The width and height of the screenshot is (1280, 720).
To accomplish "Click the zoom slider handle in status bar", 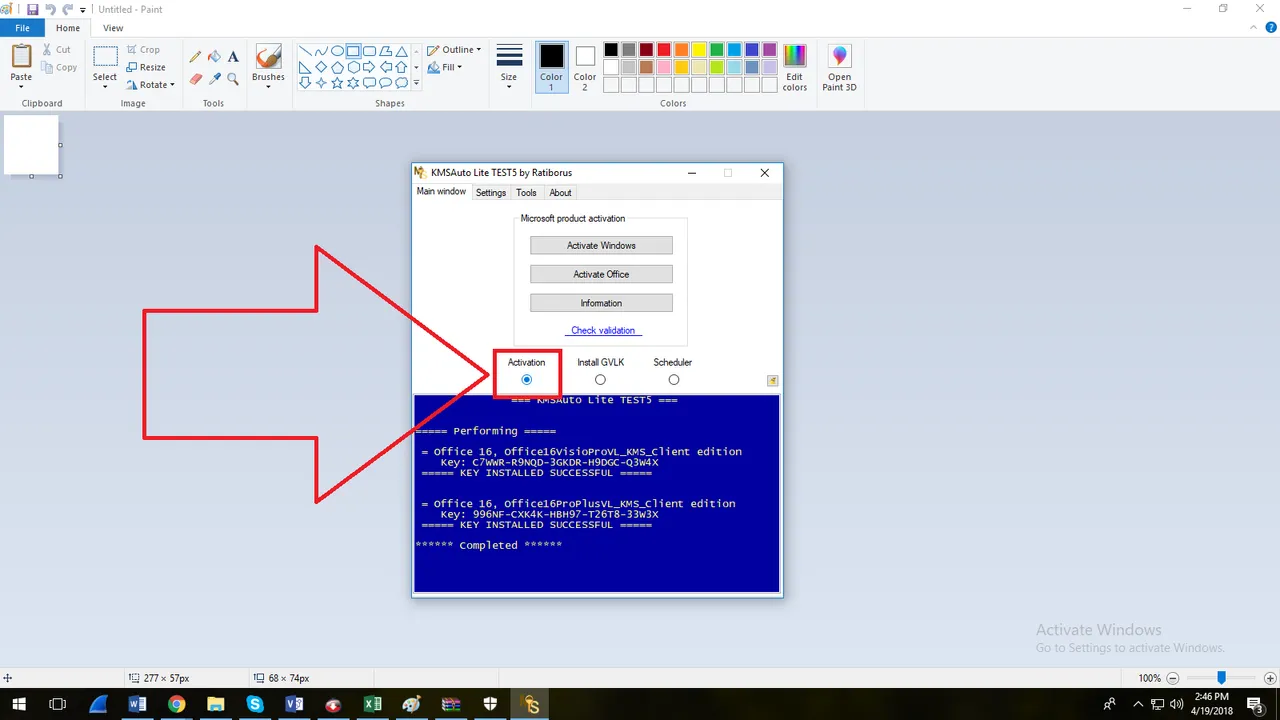I will (1221, 677).
